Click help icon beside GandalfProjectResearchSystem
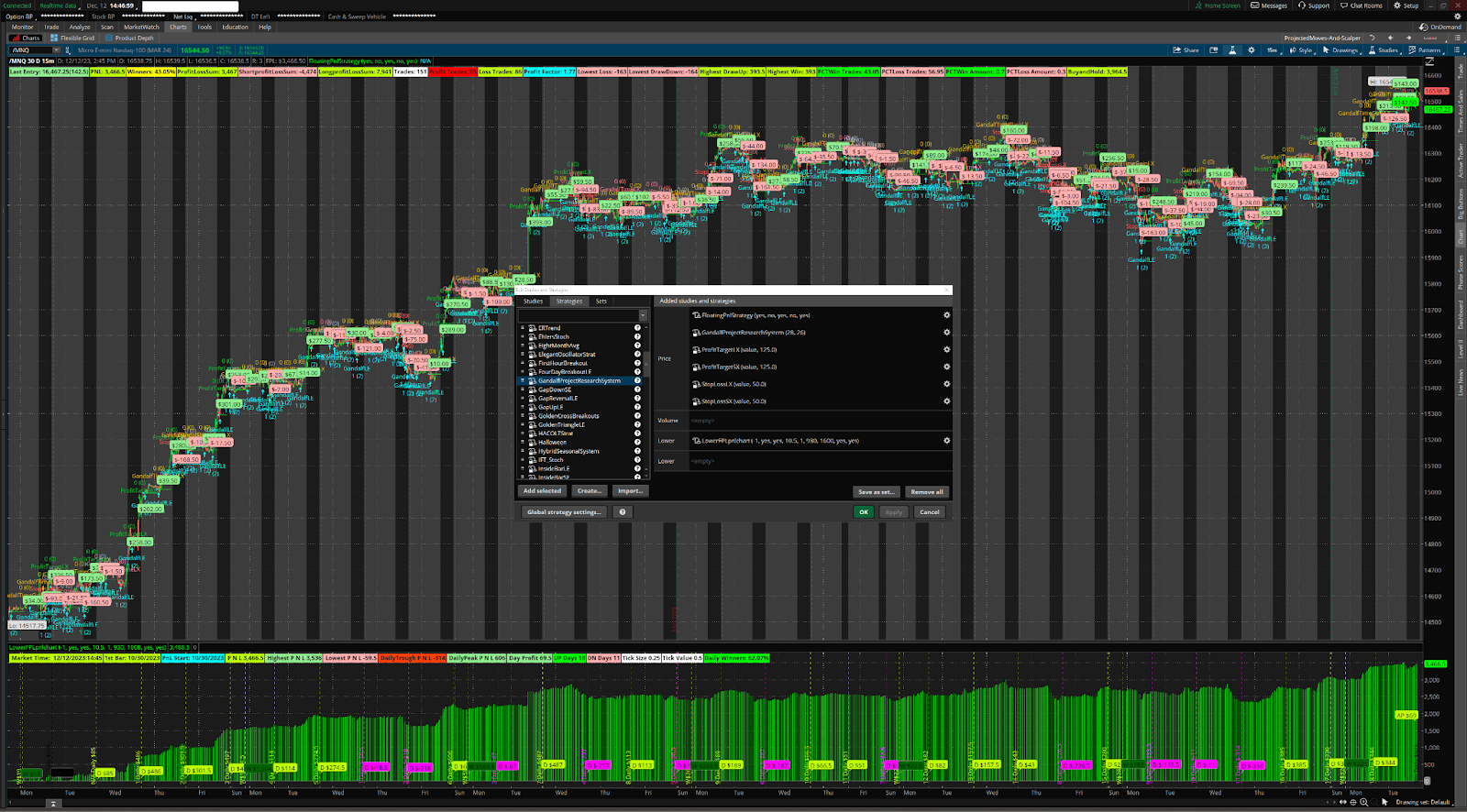 pyautogui.click(x=637, y=381)
